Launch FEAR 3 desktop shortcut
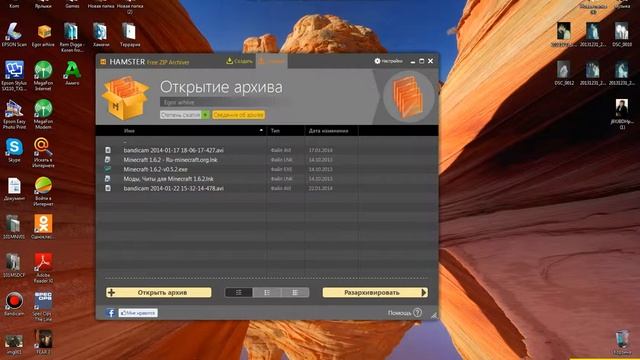640x360 pixels. (x=43, y=342)
